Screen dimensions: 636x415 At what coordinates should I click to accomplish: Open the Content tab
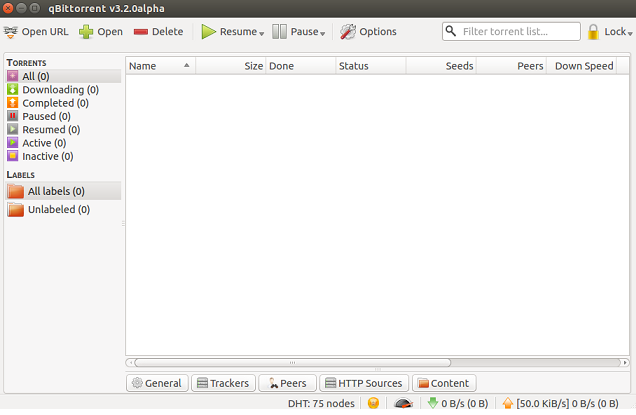(444, 383)
